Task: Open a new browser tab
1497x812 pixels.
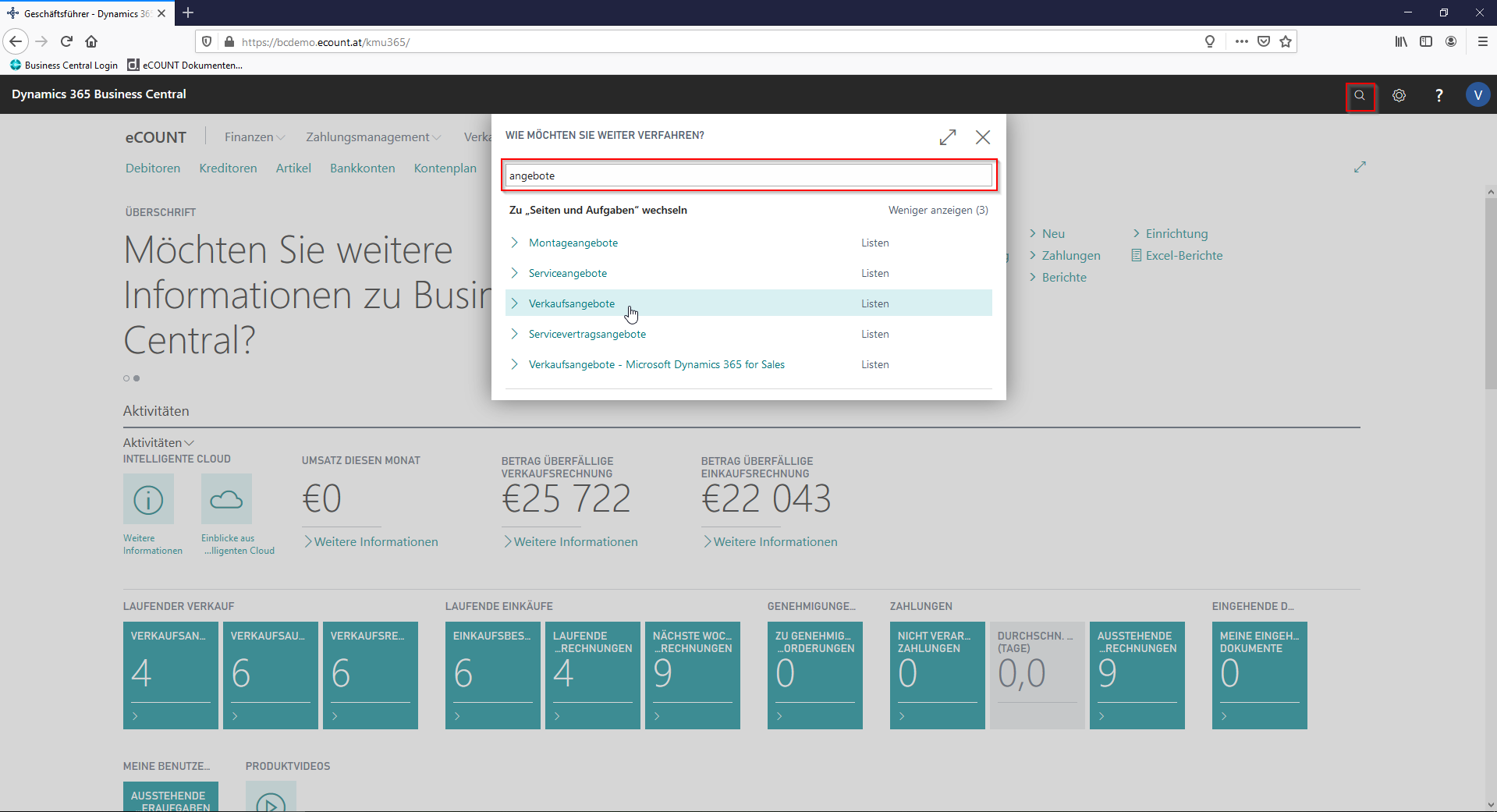Action: point(188,13)
